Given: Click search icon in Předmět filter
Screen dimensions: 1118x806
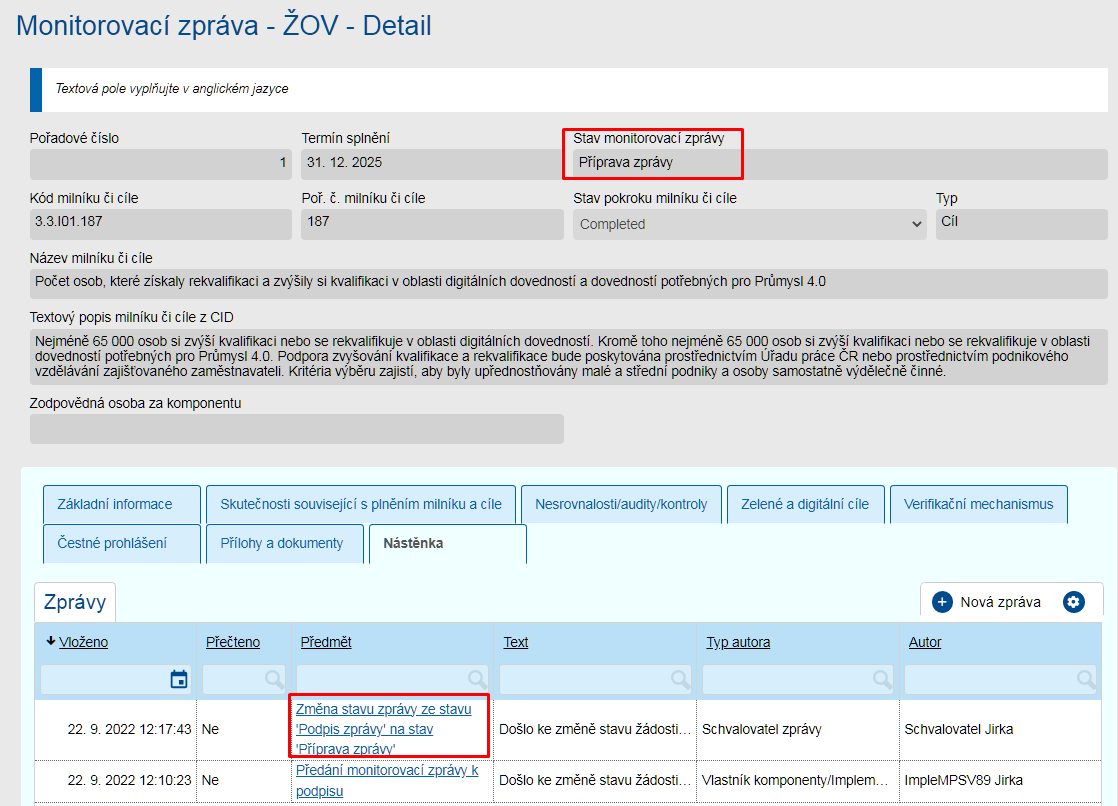Looking at the screenshot, I should point(477,680).
